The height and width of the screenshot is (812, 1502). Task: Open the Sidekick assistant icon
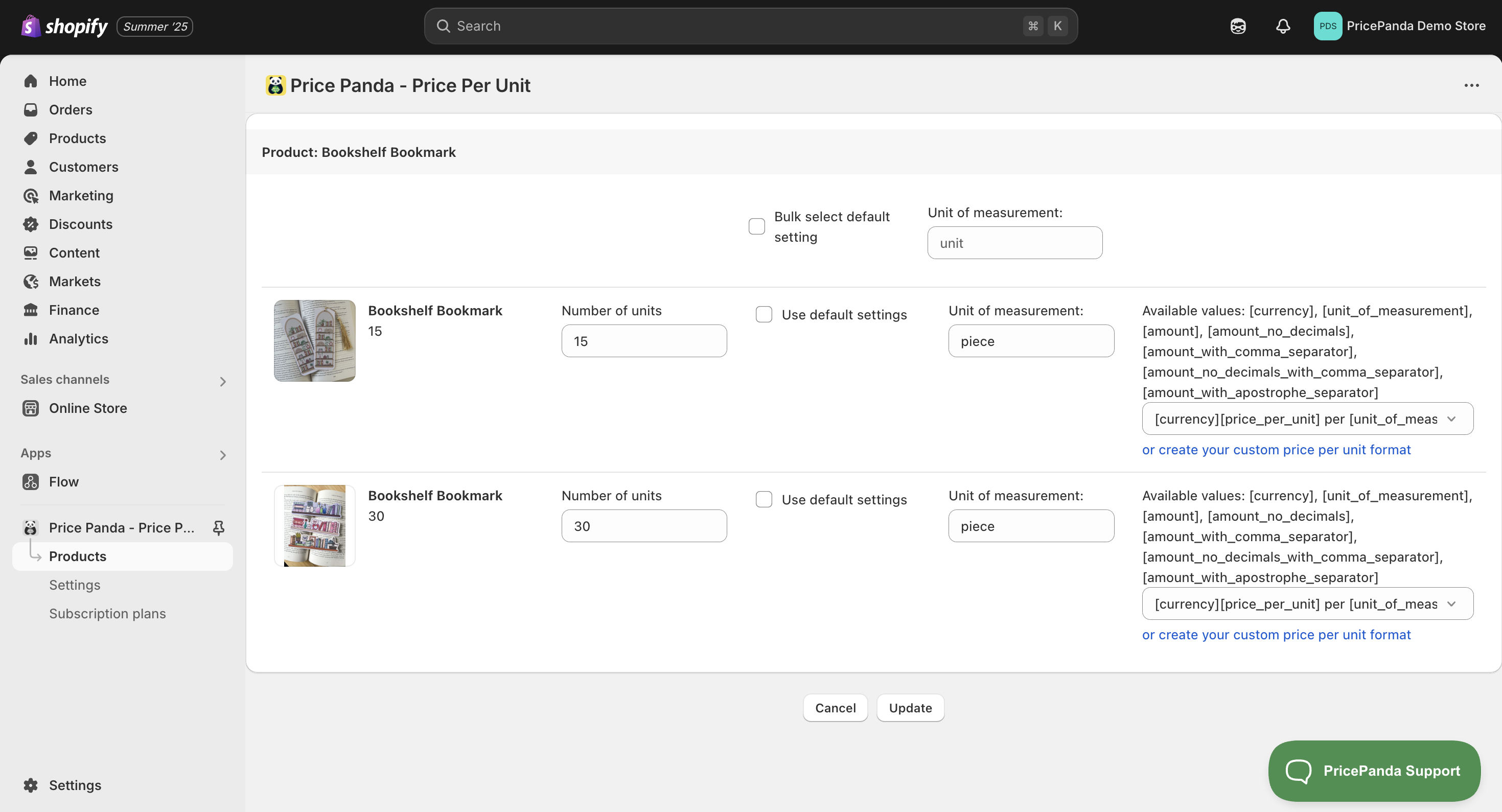1238,26
